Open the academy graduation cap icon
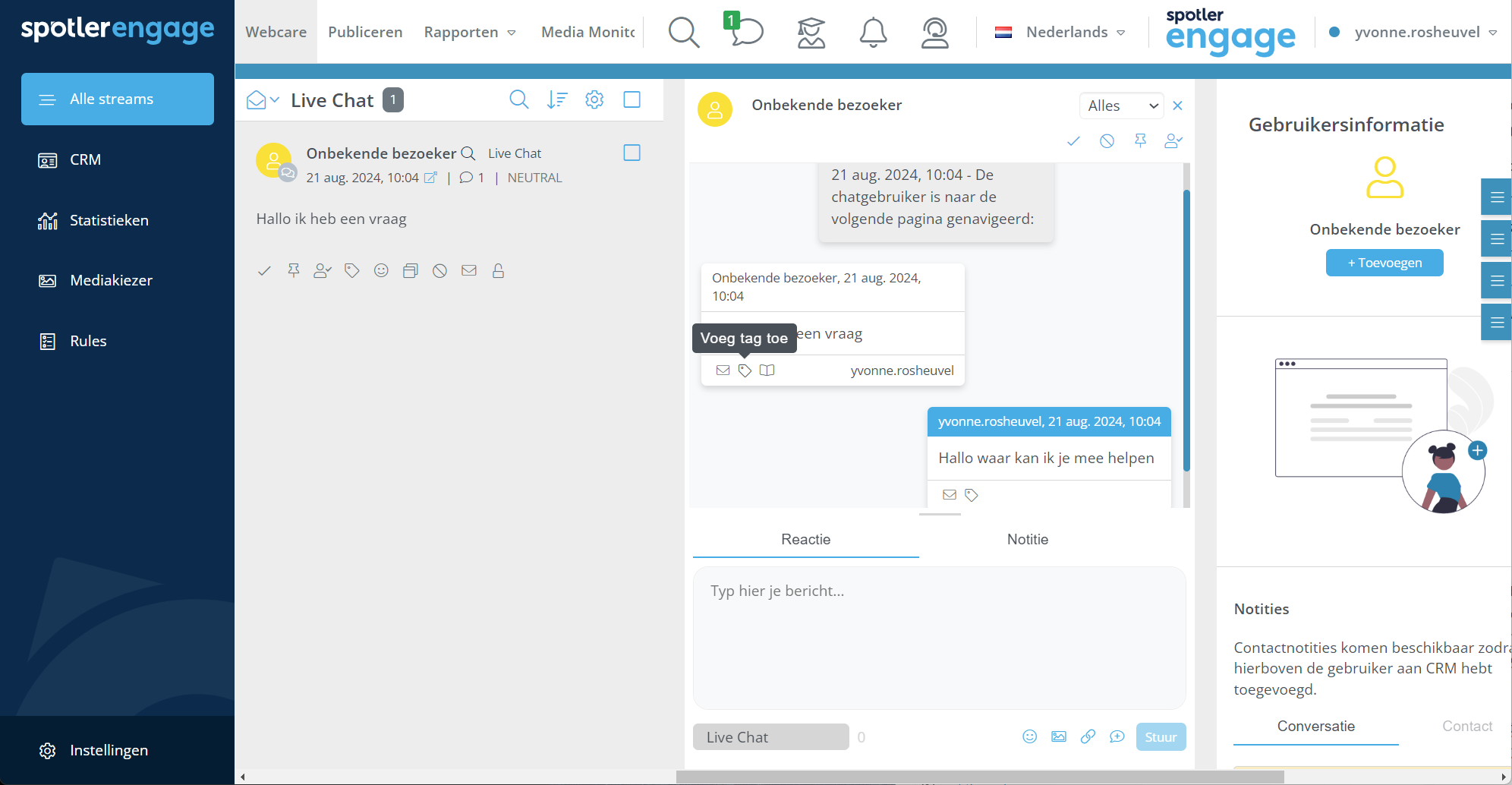 tap(811, 33)
